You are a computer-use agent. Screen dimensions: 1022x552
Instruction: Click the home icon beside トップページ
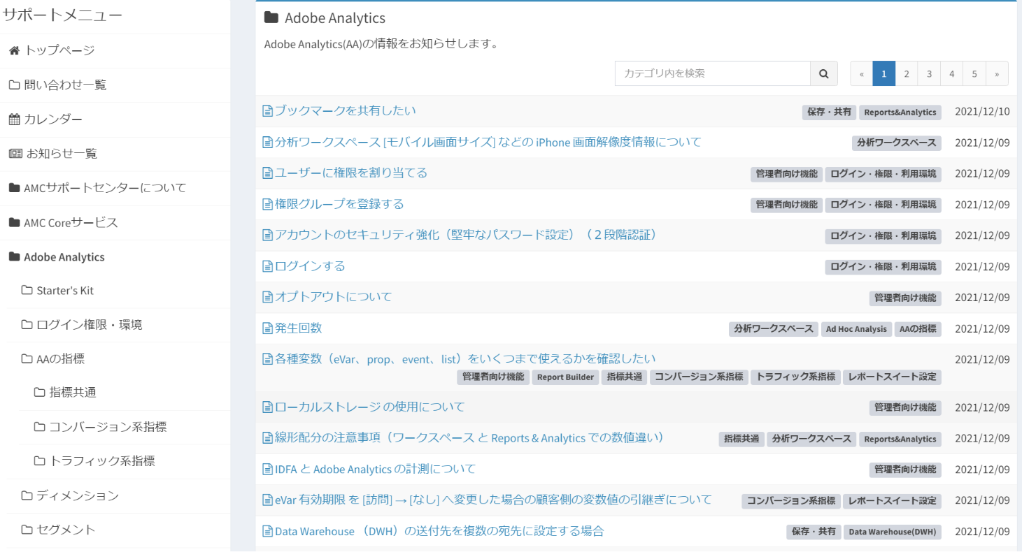pyautogui.click(x=14, y=50)
